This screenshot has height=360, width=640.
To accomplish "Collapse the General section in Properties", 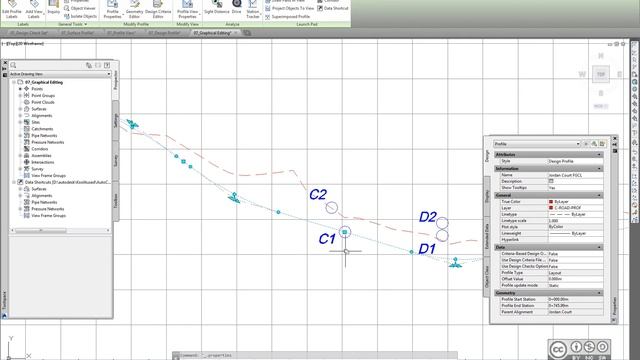I will [x=599, y=195].
